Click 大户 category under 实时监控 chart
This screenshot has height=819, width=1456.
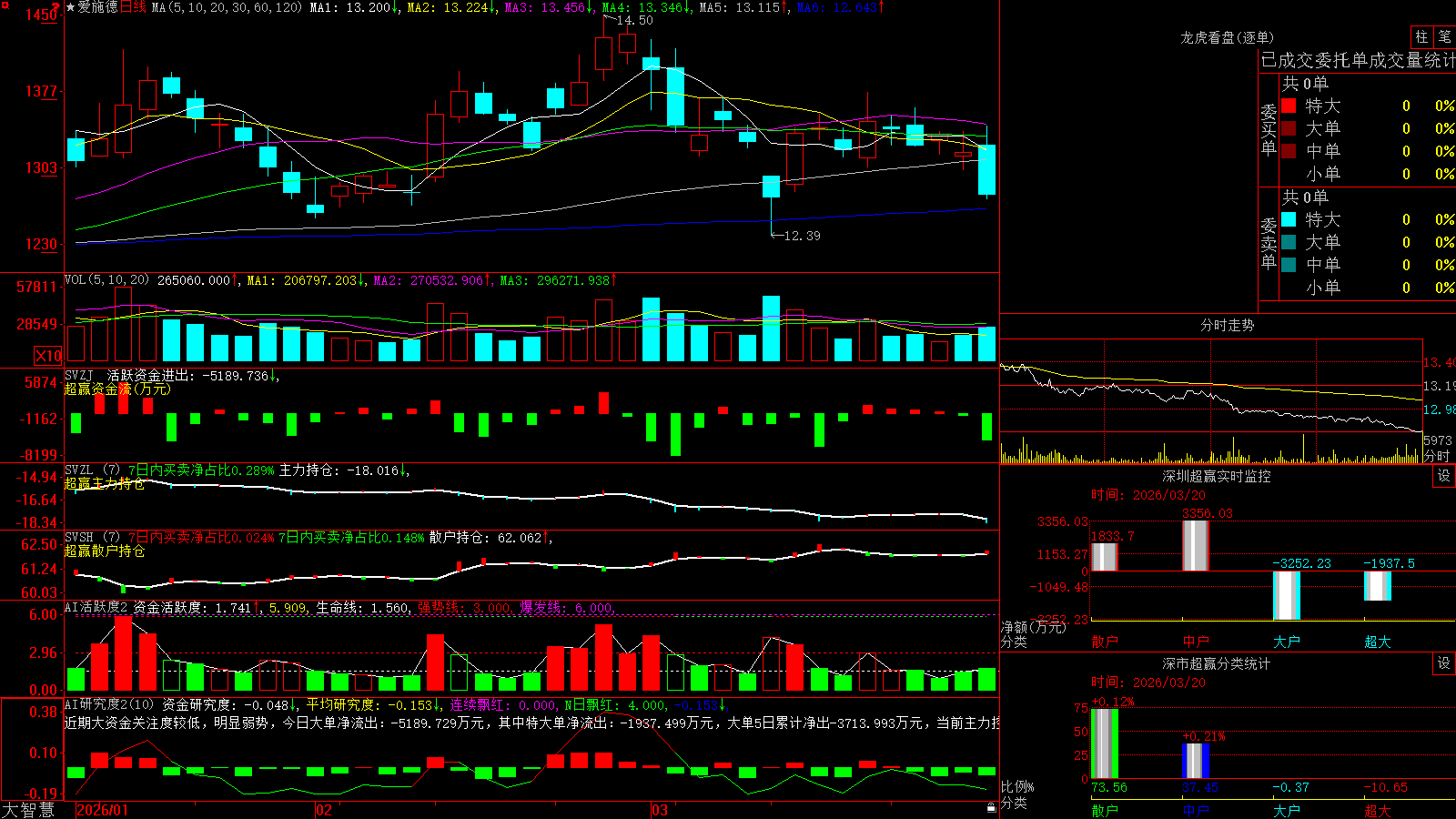click(x=1287, y=642)
